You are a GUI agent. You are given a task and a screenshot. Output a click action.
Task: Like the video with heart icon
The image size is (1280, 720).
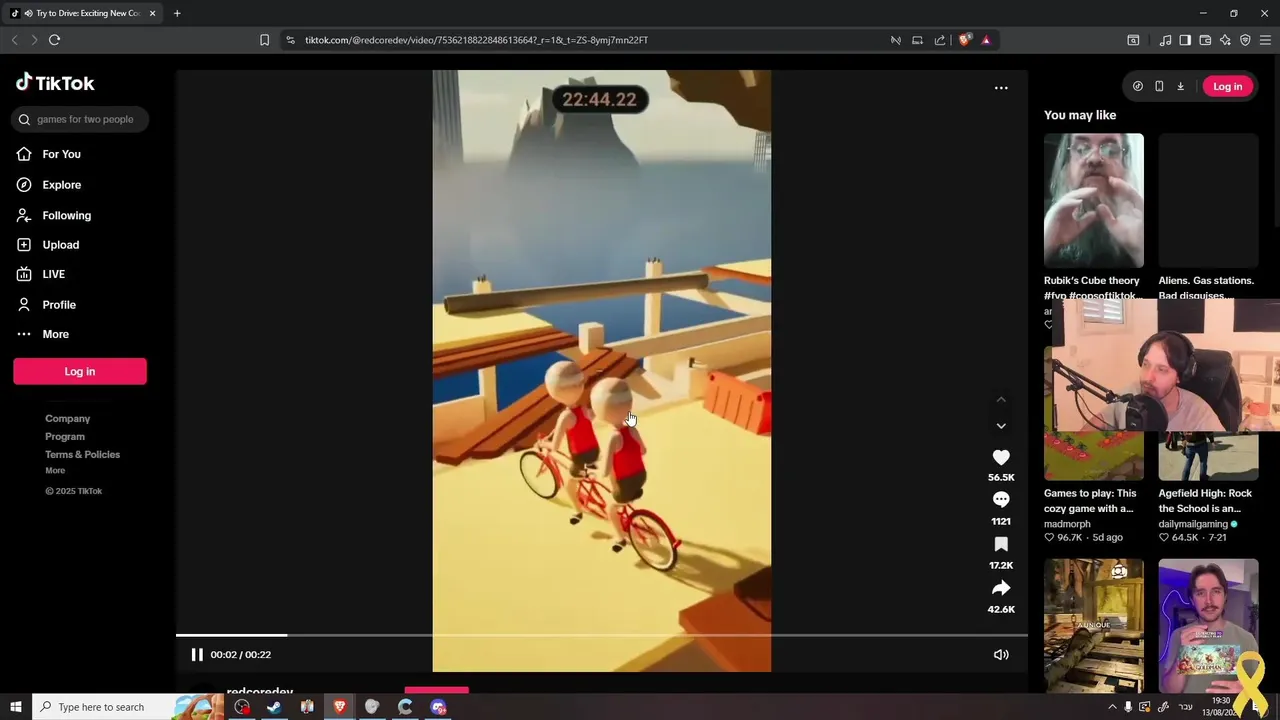pos(1001,457)
